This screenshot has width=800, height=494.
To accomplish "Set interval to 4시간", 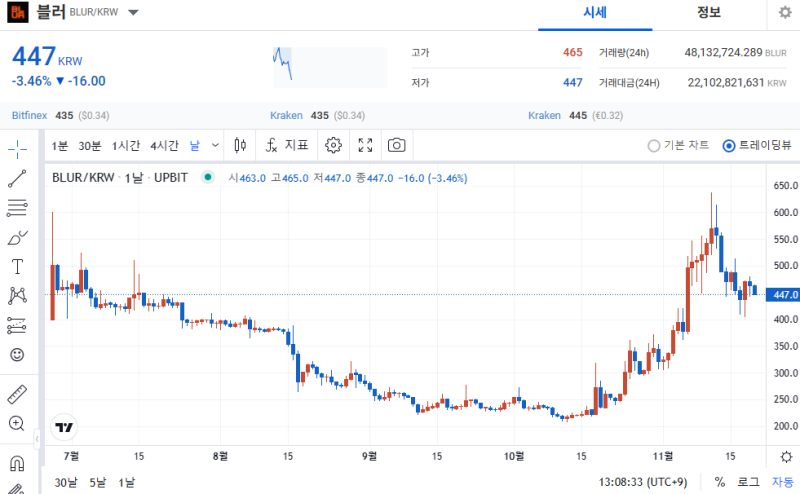I will (164, 146).
